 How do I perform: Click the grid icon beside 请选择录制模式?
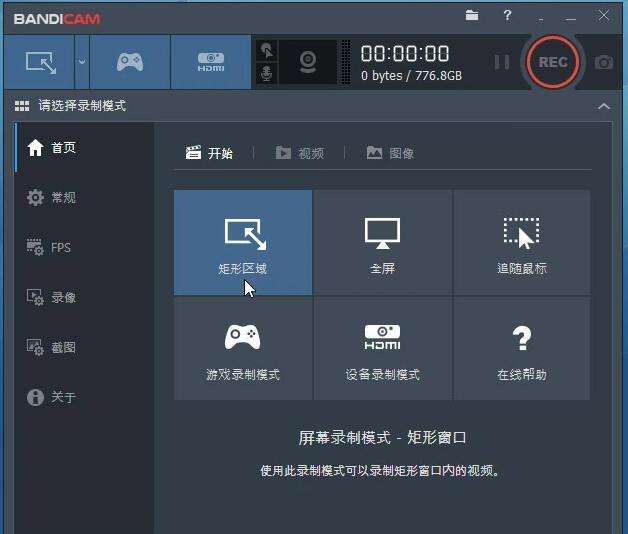pos(22,106)
